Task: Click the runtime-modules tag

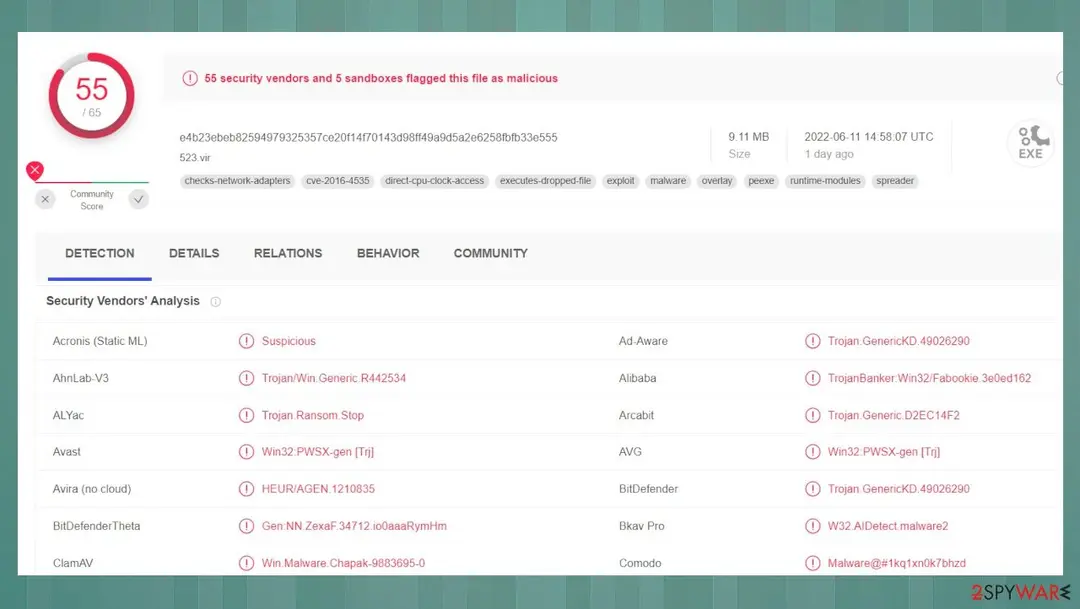Action: pos(825,181)
